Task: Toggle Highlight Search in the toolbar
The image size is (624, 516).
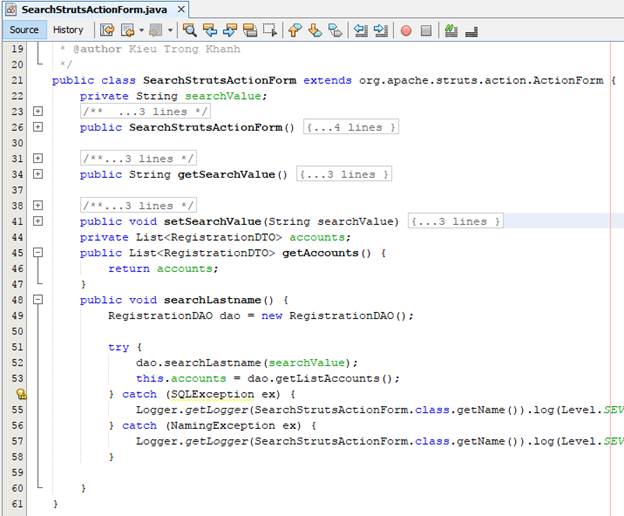Action: (x=250, y=30)
